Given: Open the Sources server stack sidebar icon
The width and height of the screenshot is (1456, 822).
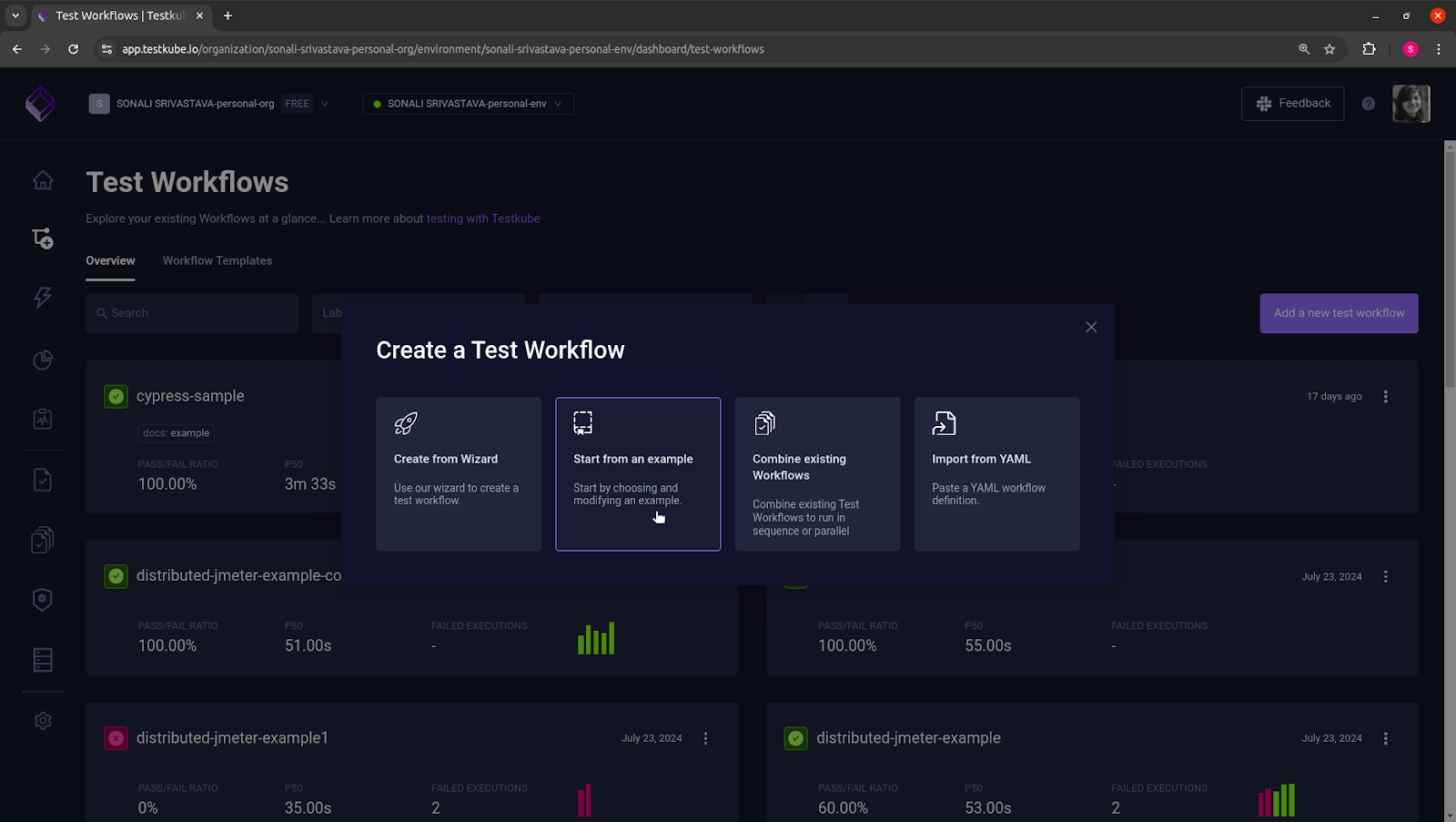Looking at the screenshot, I should click(43, 660).
